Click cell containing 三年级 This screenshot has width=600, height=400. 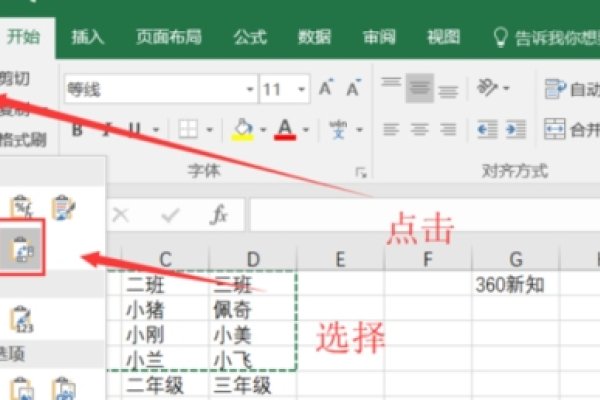[253, 385]
